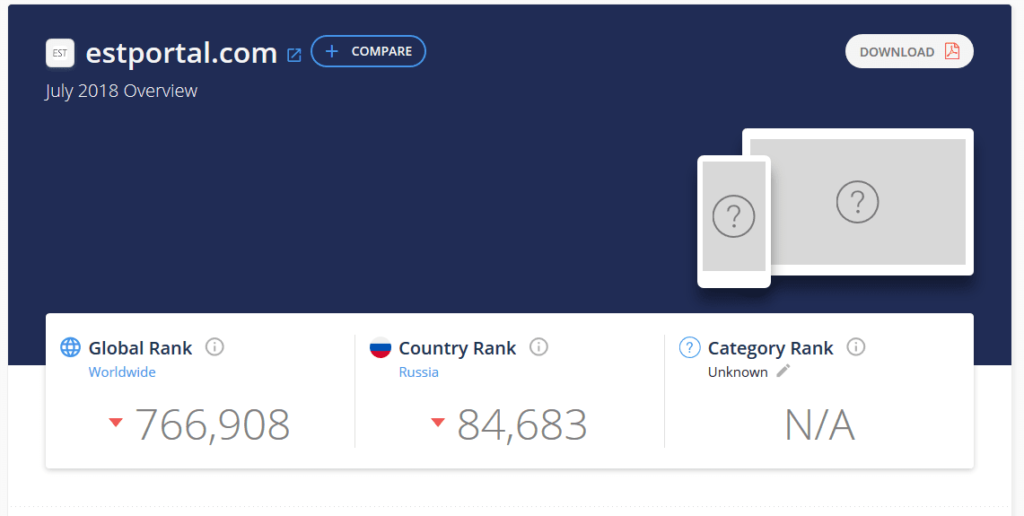Click the Worldwide link

tap(122, 372)
